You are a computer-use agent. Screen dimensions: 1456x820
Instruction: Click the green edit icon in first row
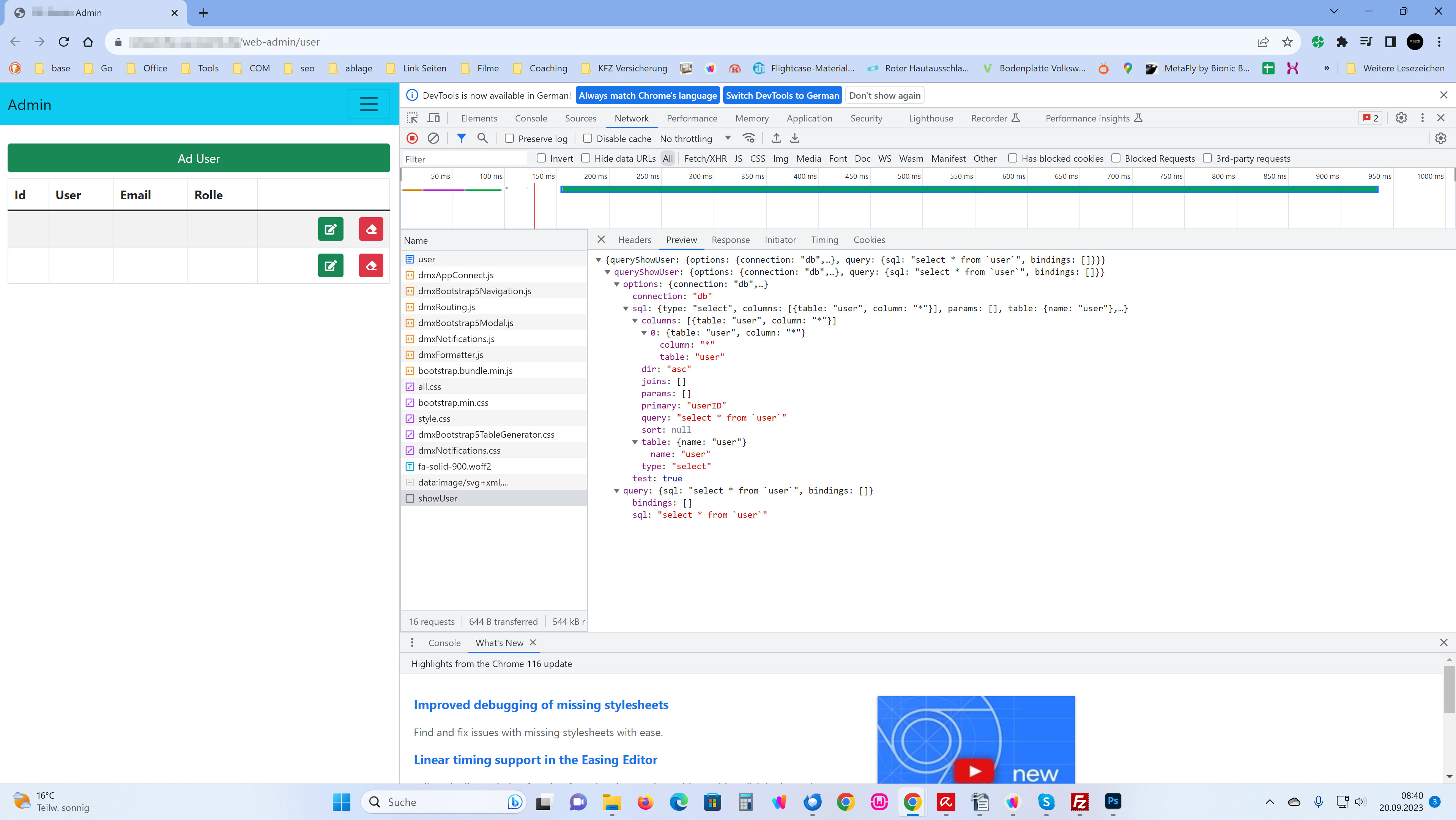[331, 229]
